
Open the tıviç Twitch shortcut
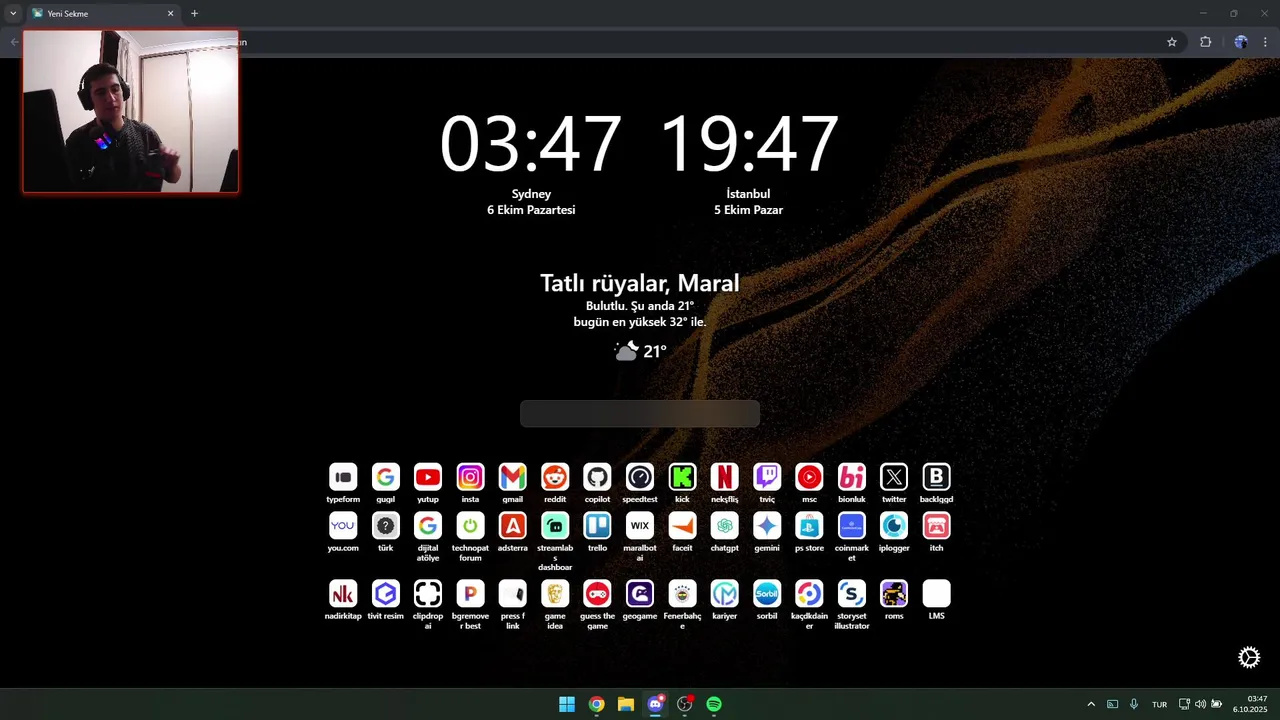coord(767,477)
